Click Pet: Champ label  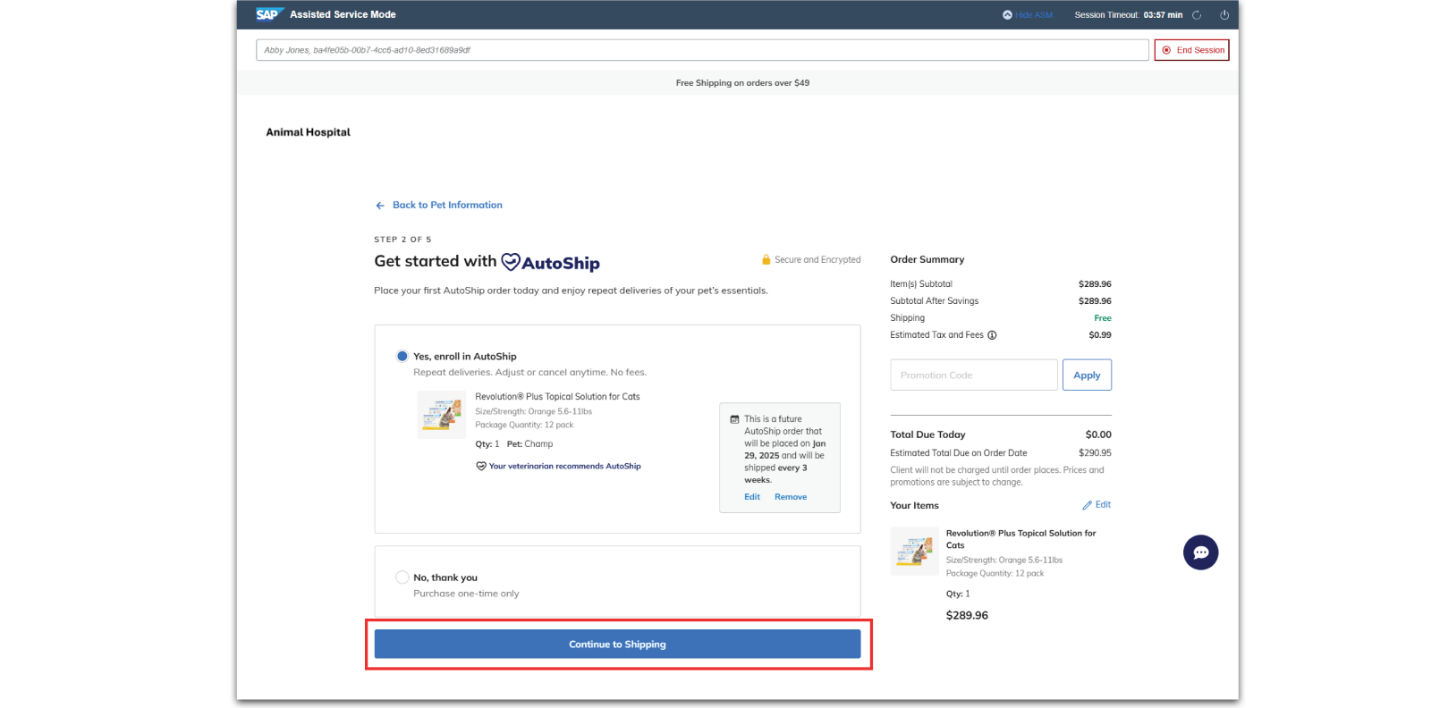(x=530, y=444)
